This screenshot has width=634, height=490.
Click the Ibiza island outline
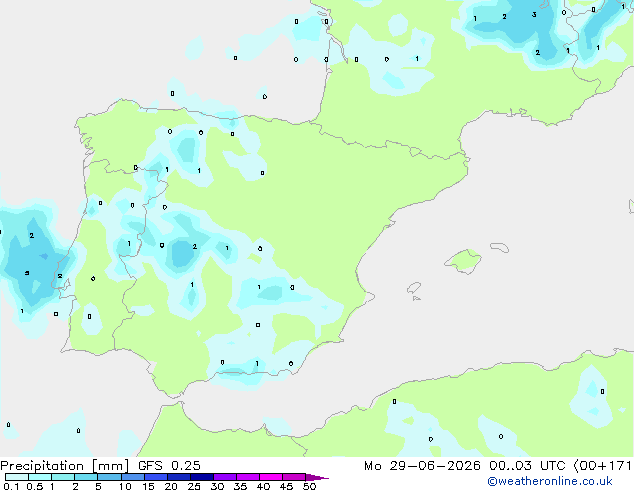[414, 288]
